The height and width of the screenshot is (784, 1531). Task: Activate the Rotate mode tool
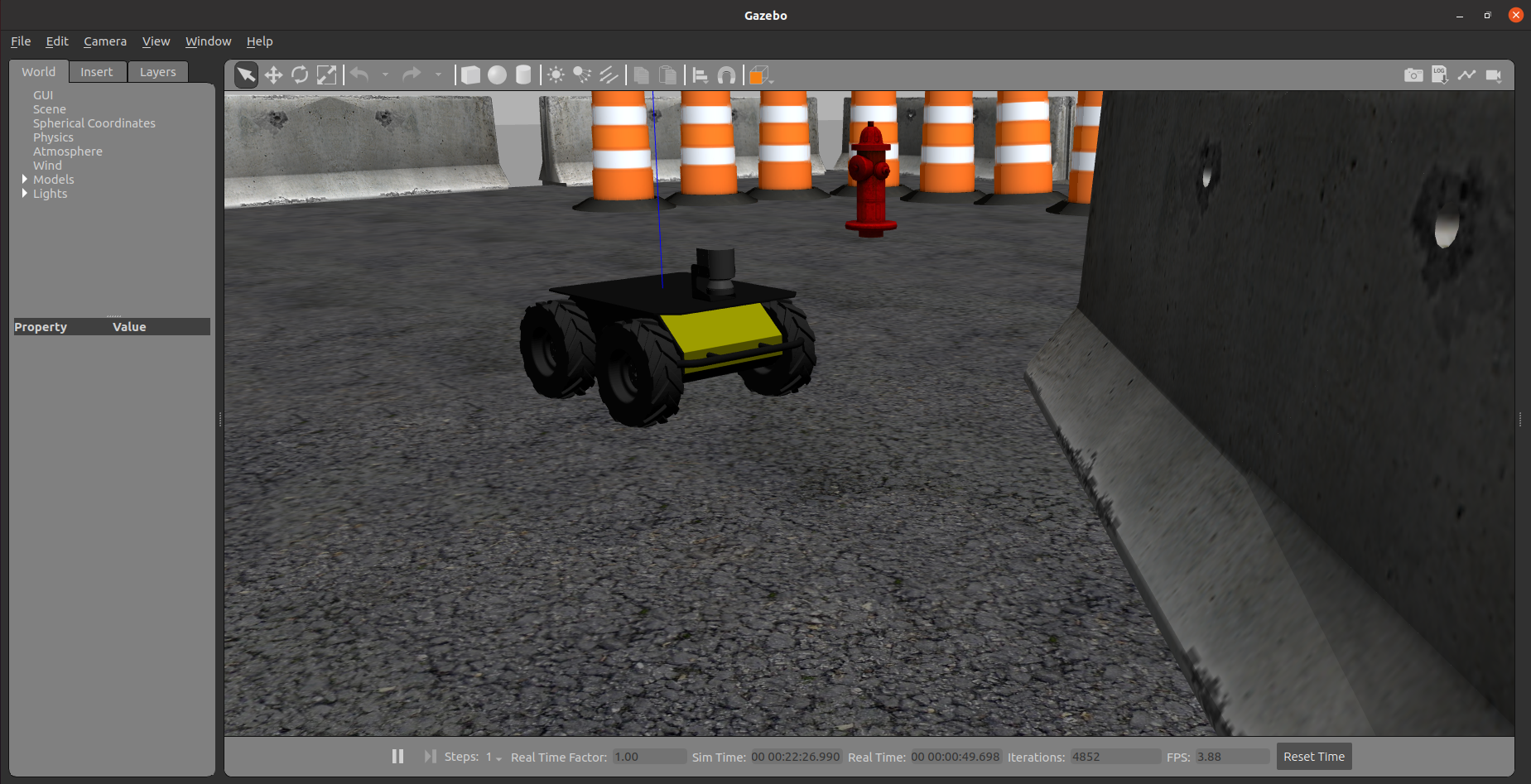click(x=300, y=75)
